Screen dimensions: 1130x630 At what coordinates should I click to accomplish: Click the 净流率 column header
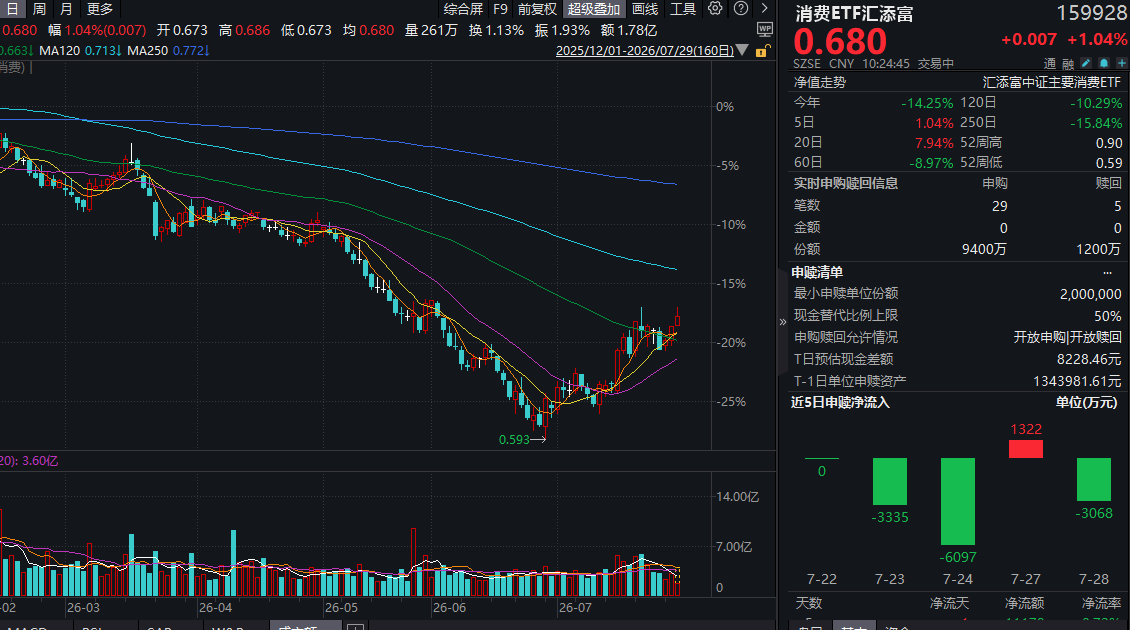1100,603
